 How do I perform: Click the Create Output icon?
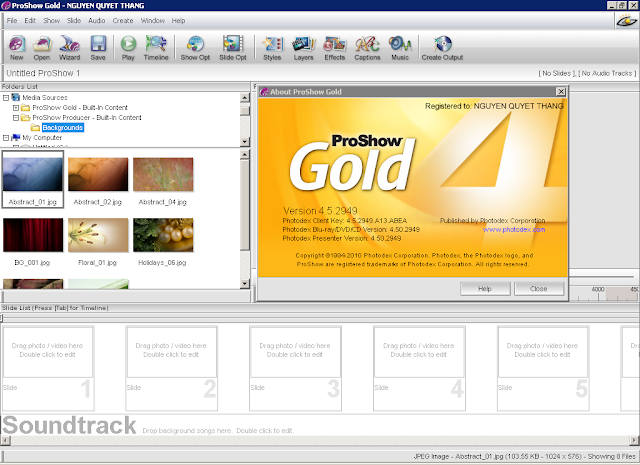point(444,46)
